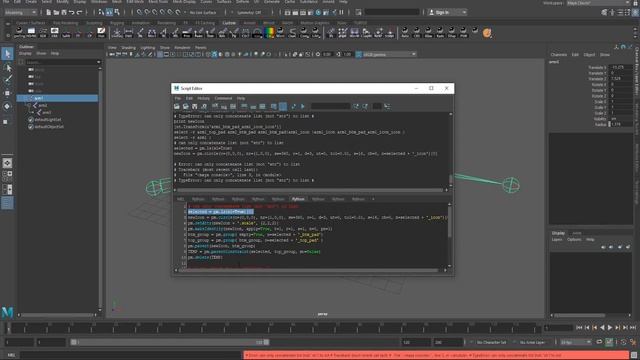Screen dimensions: 640x360
Task: Toggle select by component type mode
Action: click(117, 13)
